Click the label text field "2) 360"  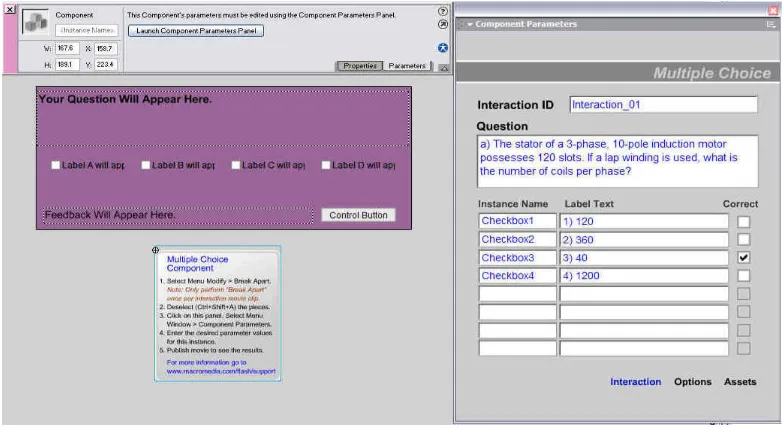click(x=644, y=239)
